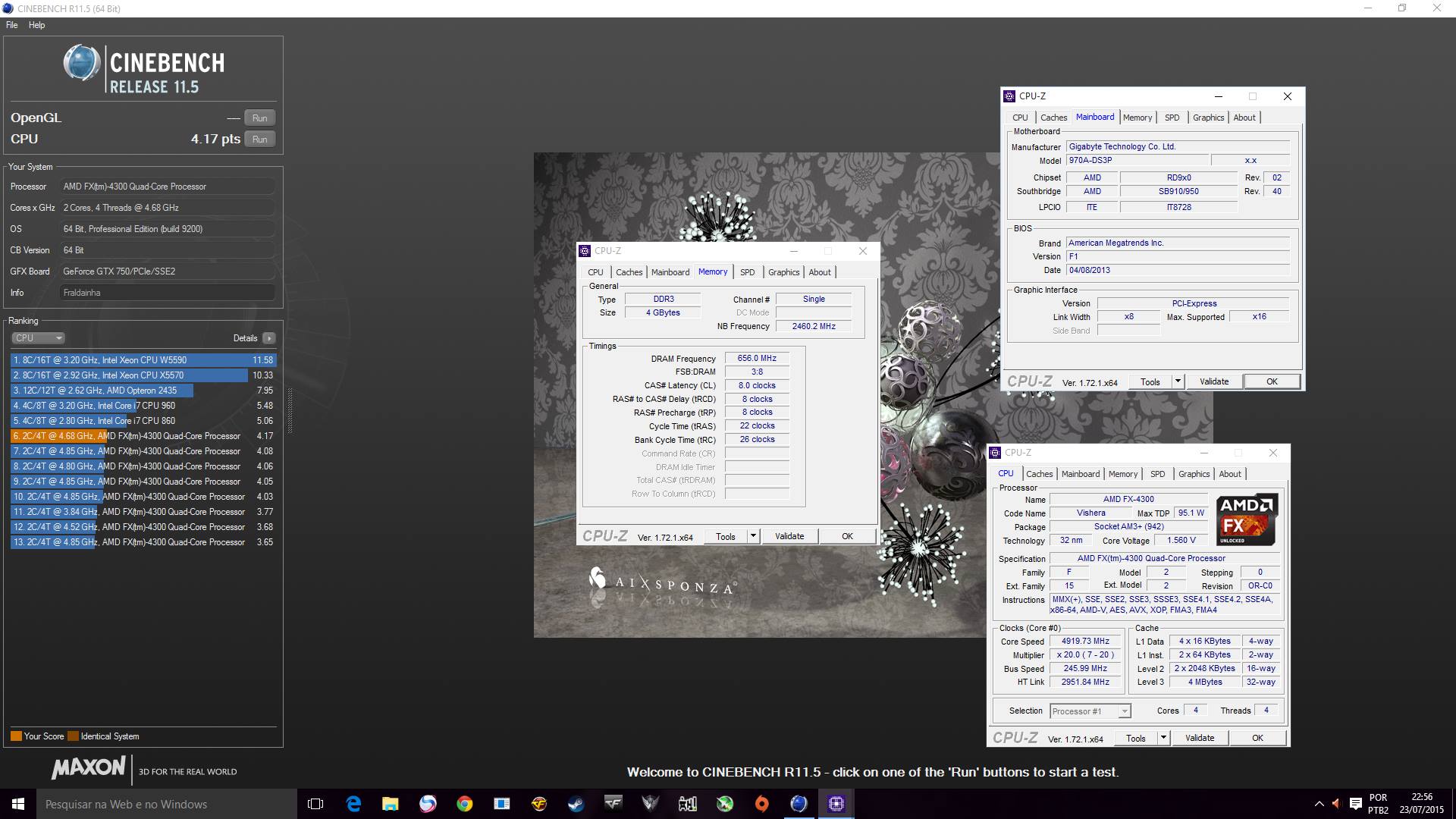1456x819 pixels.
Task: Open the gold CF game taskbar icon
Action: [x=538, y=804]
